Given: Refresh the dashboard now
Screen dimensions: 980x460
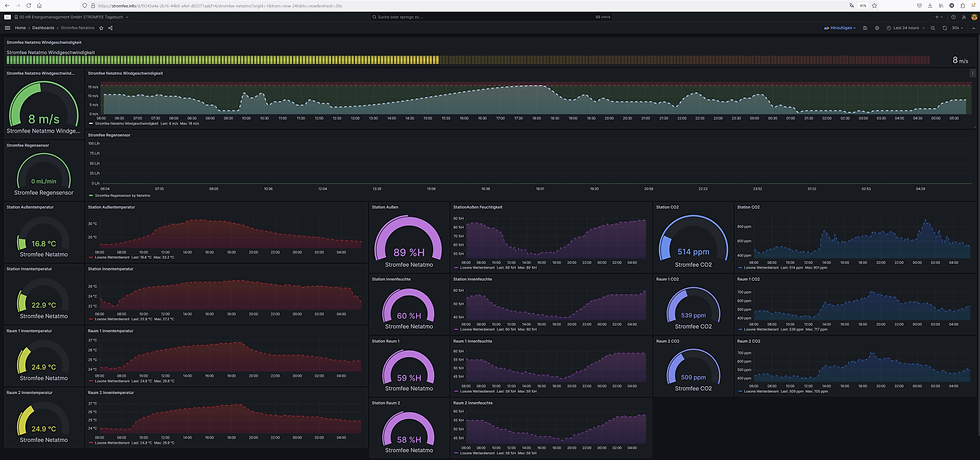Looking at the screenshot, I should tap(945, 28).
